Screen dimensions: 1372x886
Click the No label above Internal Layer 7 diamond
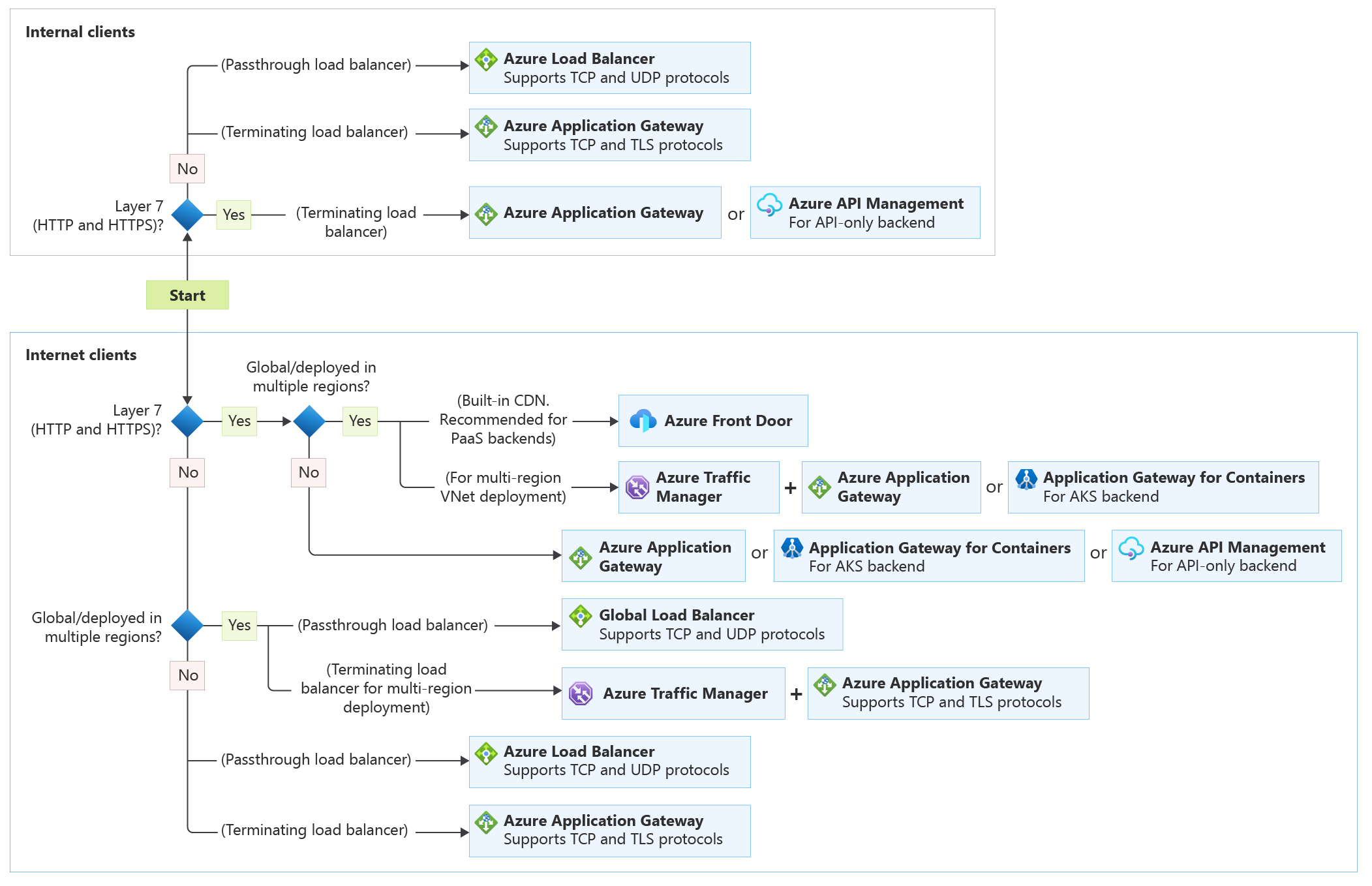[187, 169]
